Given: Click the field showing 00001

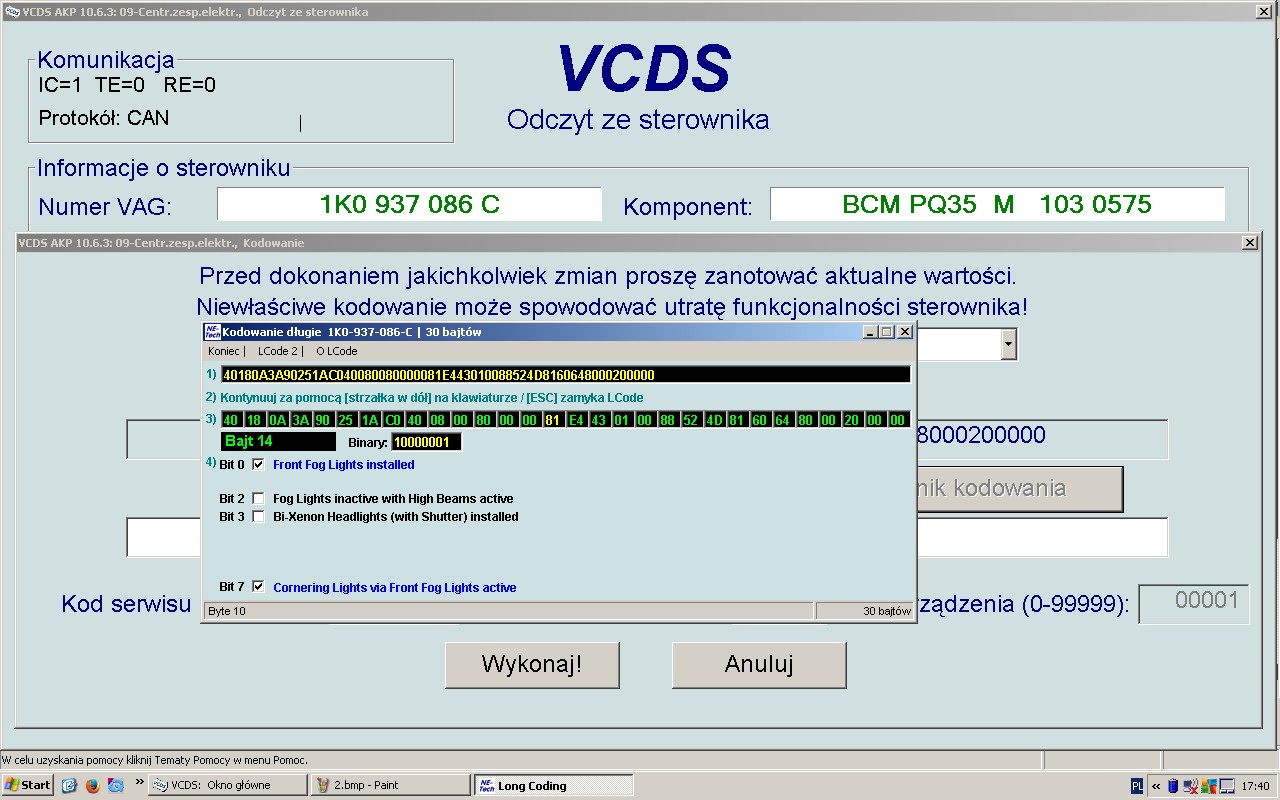Looking at the screenshot, I should (1194, 604).
